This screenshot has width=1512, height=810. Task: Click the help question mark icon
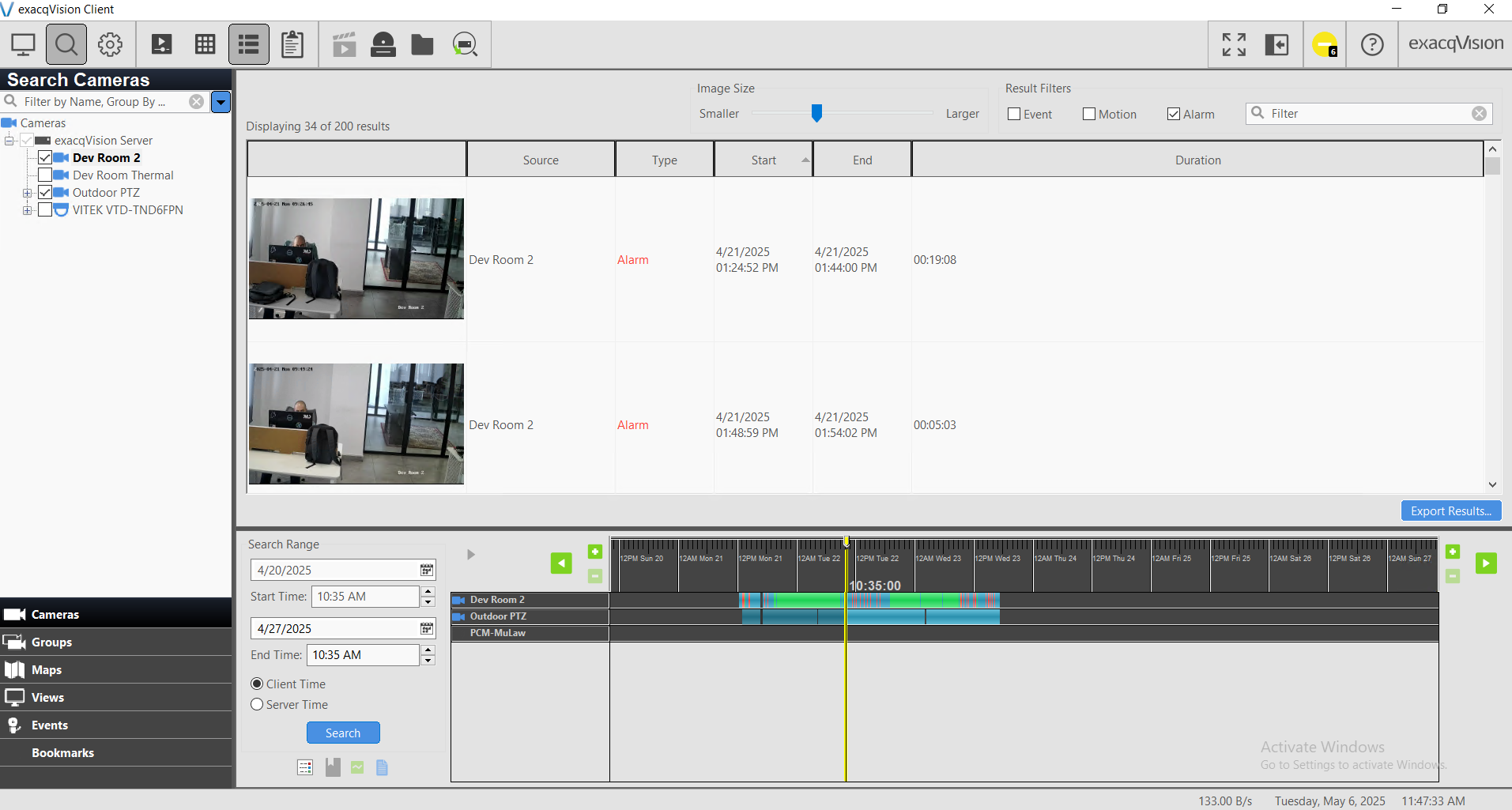click(1372, 44)
